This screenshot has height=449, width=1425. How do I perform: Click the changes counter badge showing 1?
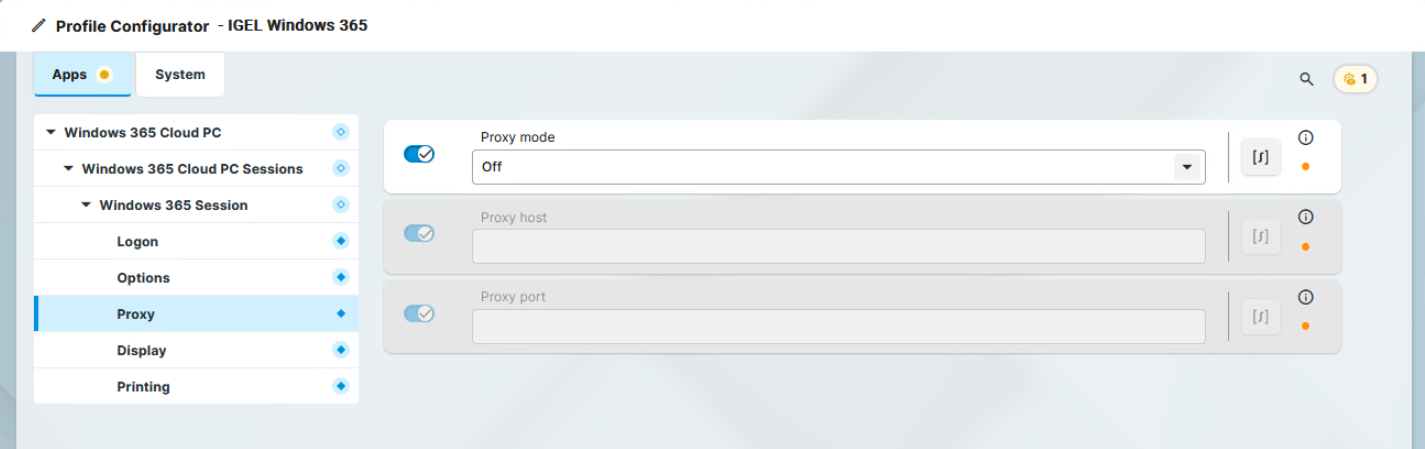click(x=1356, y=79)
